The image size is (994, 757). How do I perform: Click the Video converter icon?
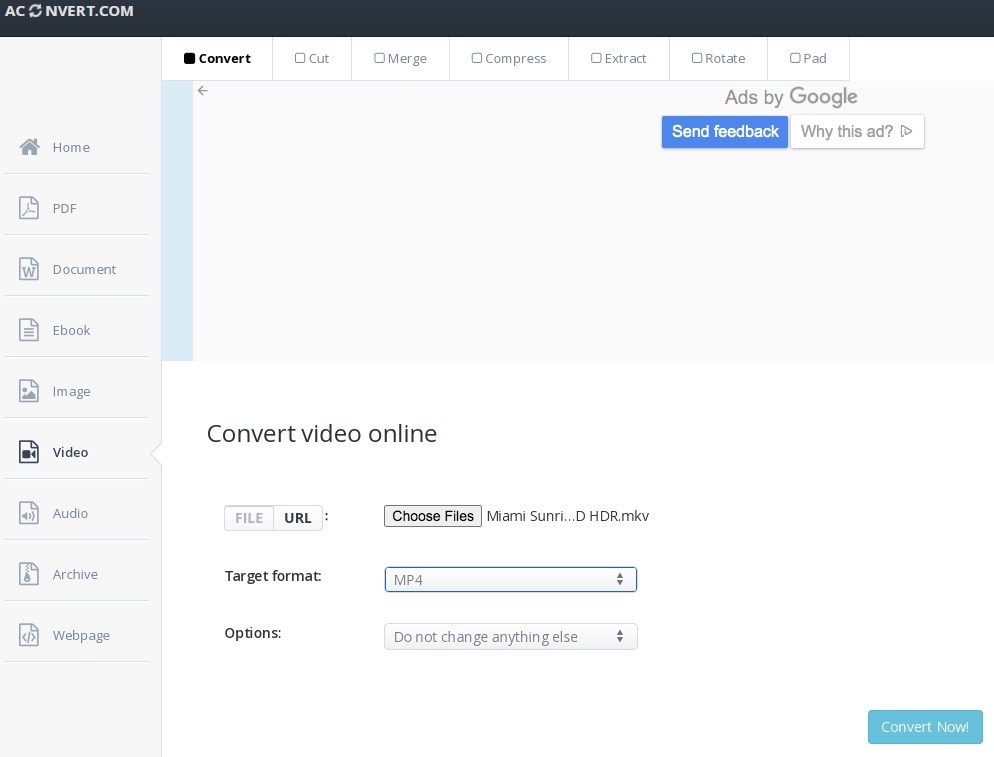pos(29,452)
